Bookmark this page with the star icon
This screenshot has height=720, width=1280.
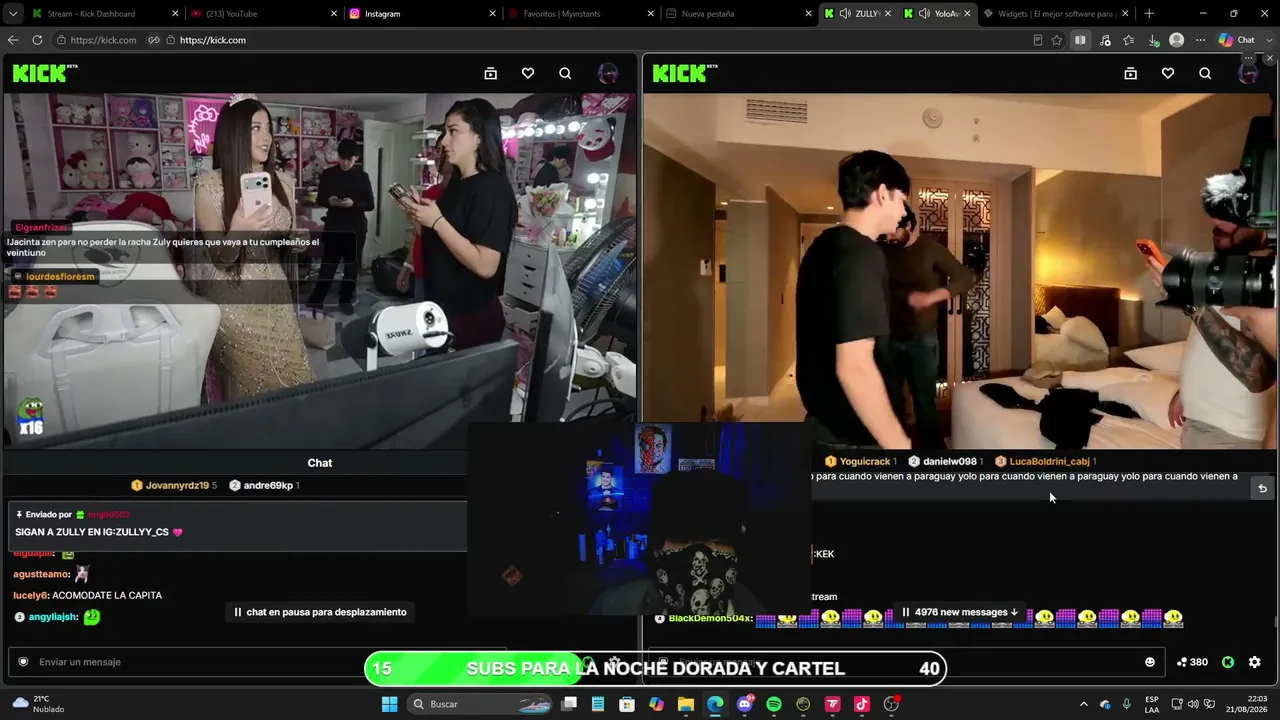1057,40
